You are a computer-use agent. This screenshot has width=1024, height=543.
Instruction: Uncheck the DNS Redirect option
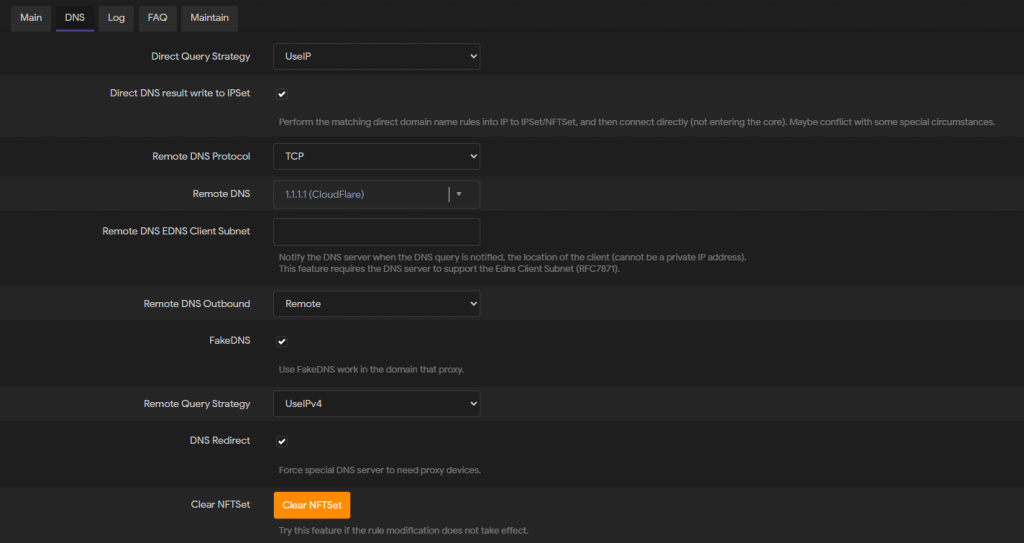281,442
